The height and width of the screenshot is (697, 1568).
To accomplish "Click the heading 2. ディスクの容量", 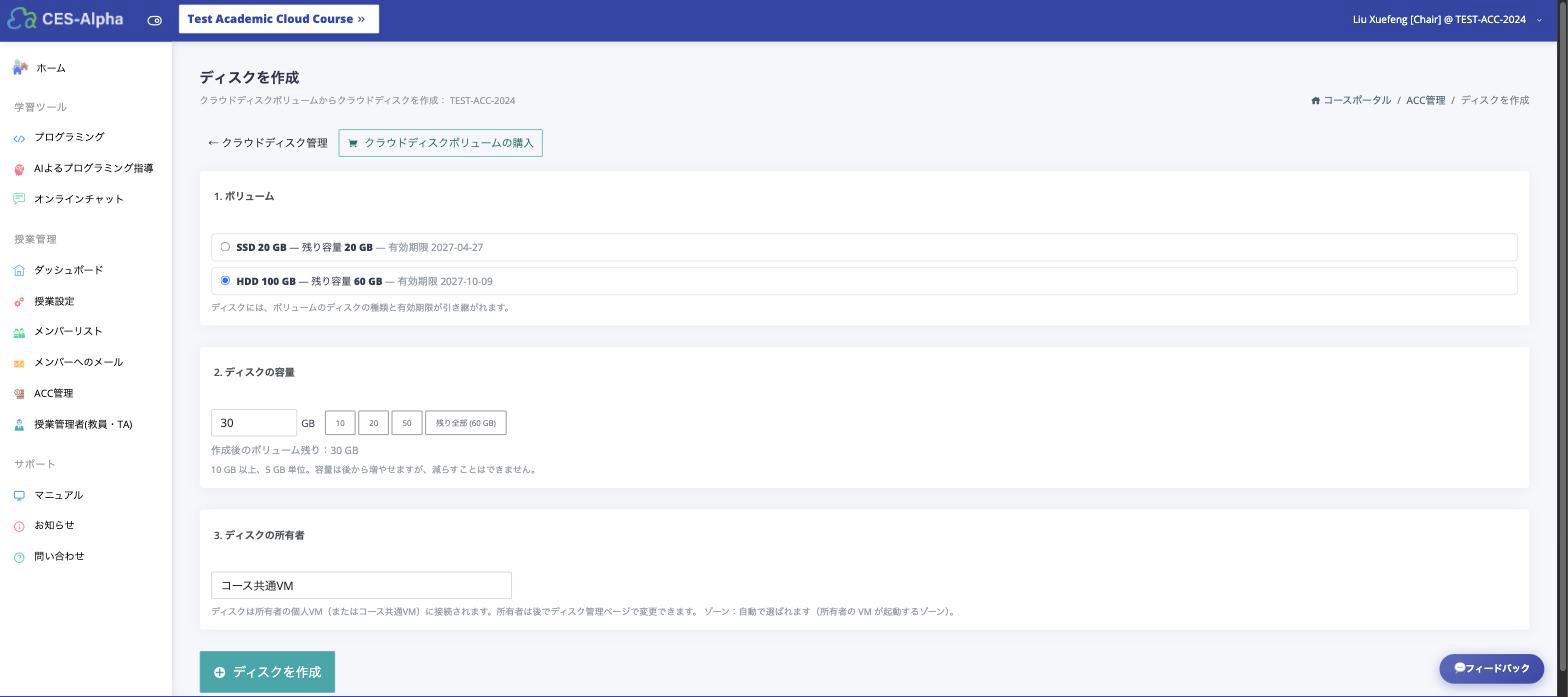I will pos(254,372).
